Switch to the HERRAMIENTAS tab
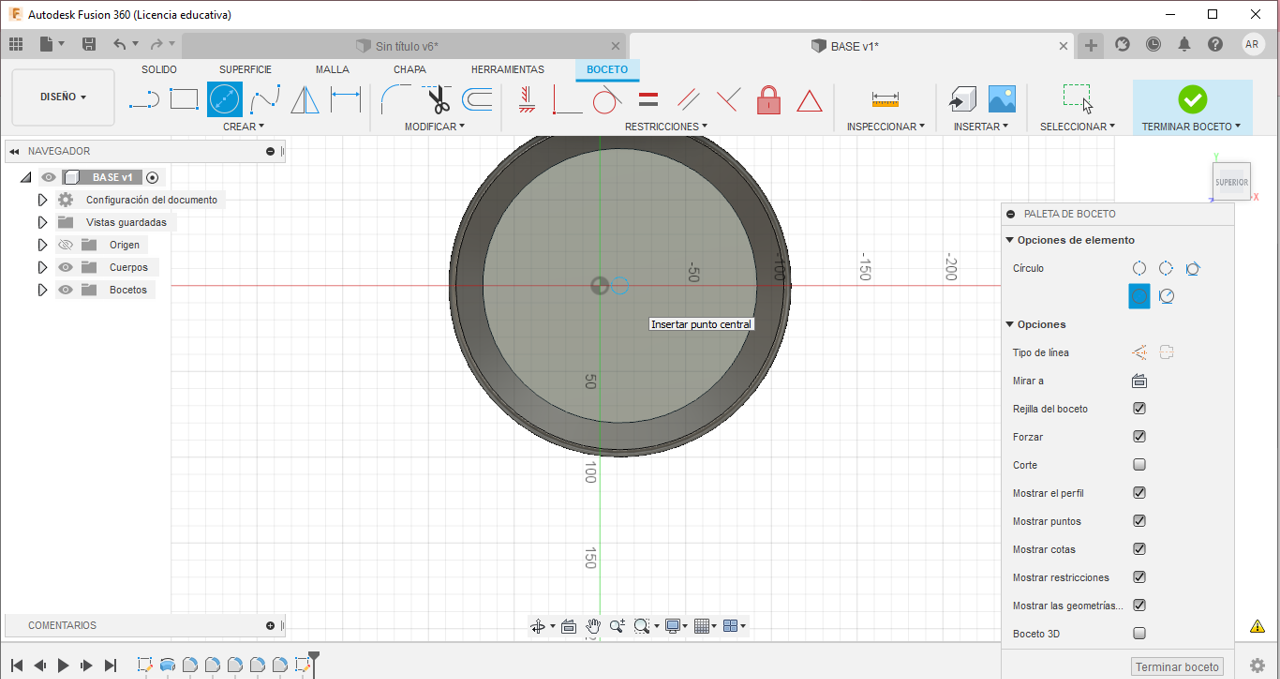 508,70
